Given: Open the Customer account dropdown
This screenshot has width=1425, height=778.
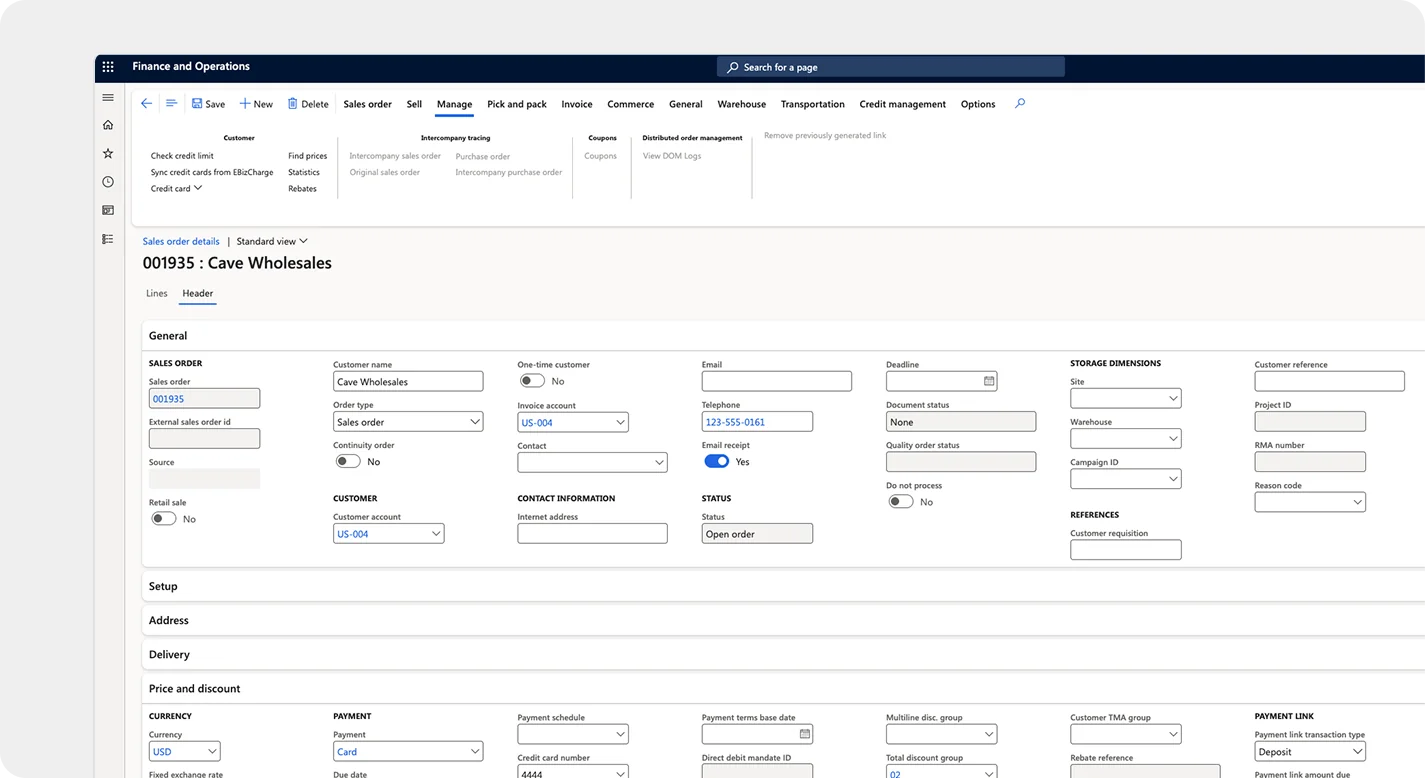Looking at the screenshot, I should click(436, 534).
